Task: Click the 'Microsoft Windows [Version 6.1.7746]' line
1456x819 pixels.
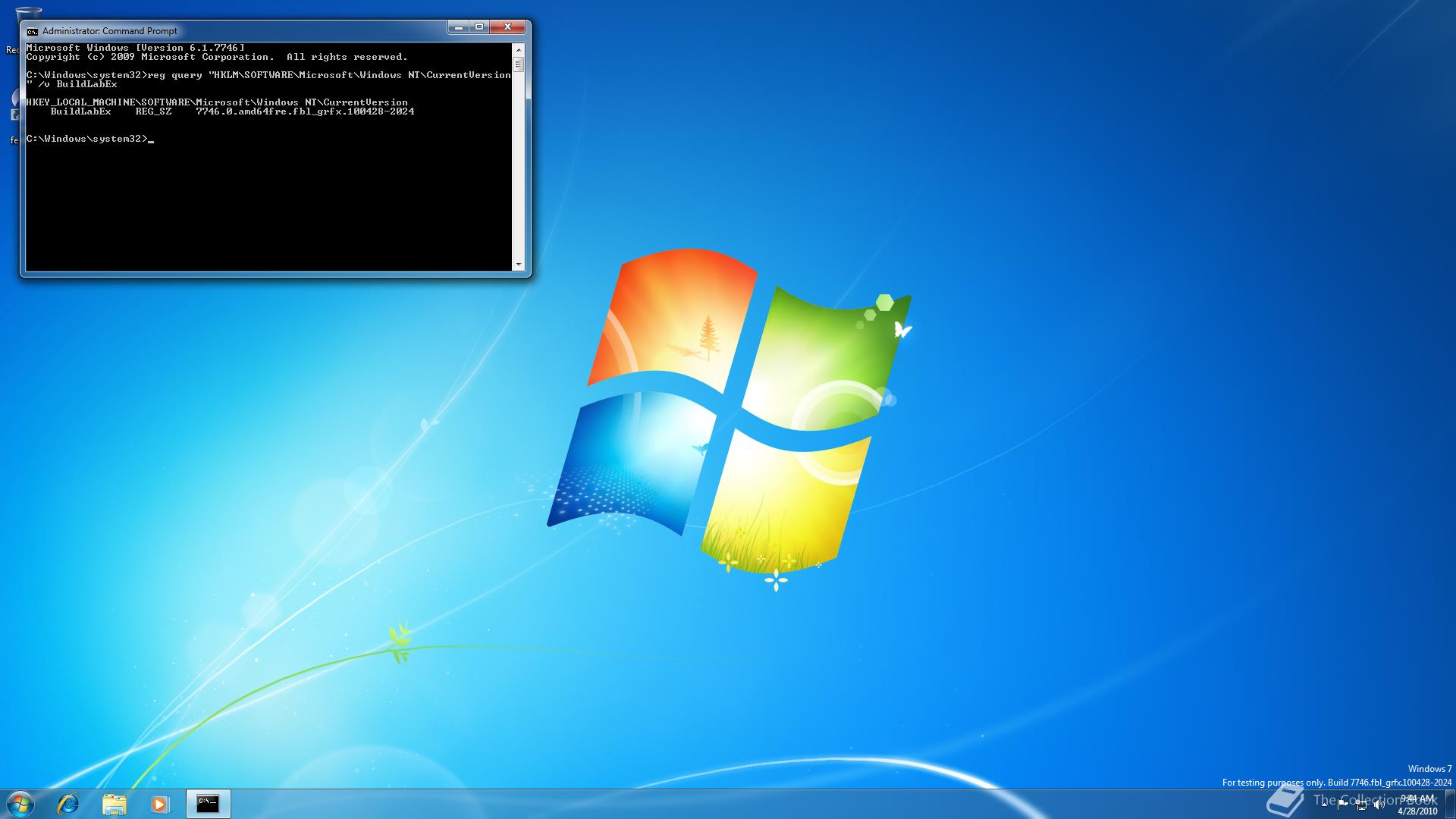Action: click(136, 48)
